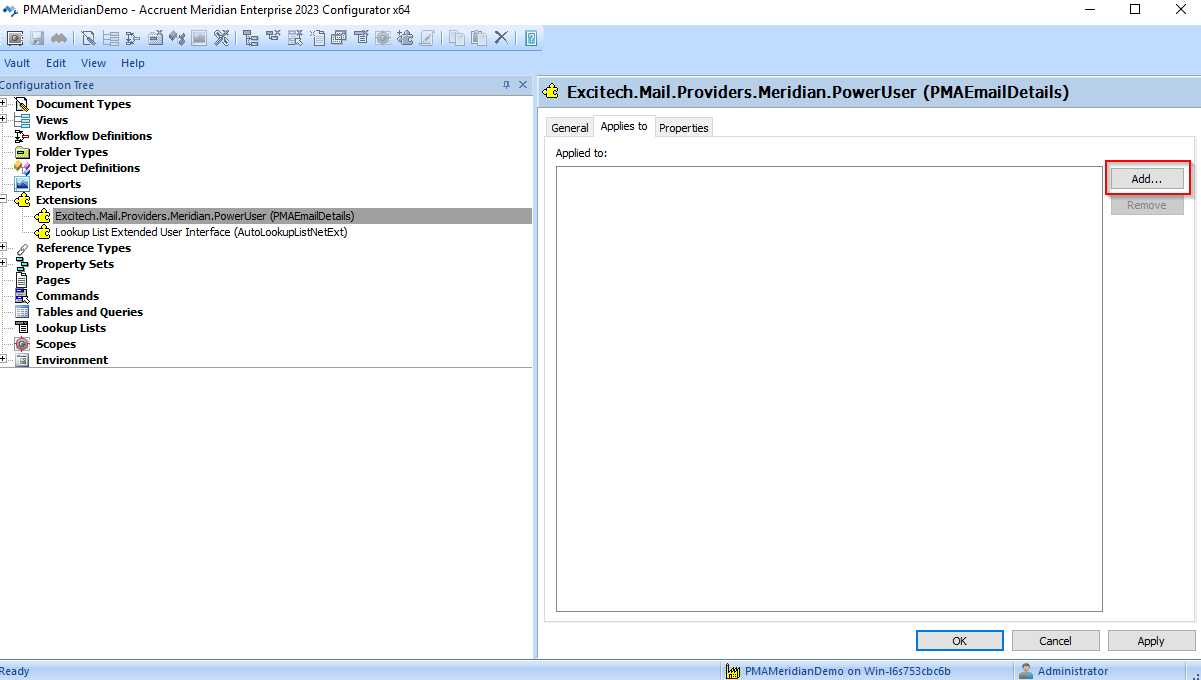Click the Paste clipboard toolbar icon
Screen dimensions: 1201x680
479,38
